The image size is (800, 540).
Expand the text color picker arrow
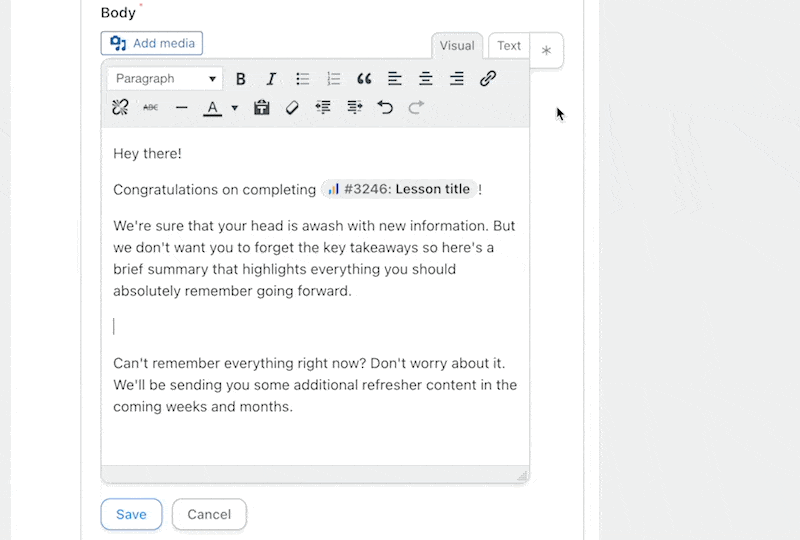point(235,108)
